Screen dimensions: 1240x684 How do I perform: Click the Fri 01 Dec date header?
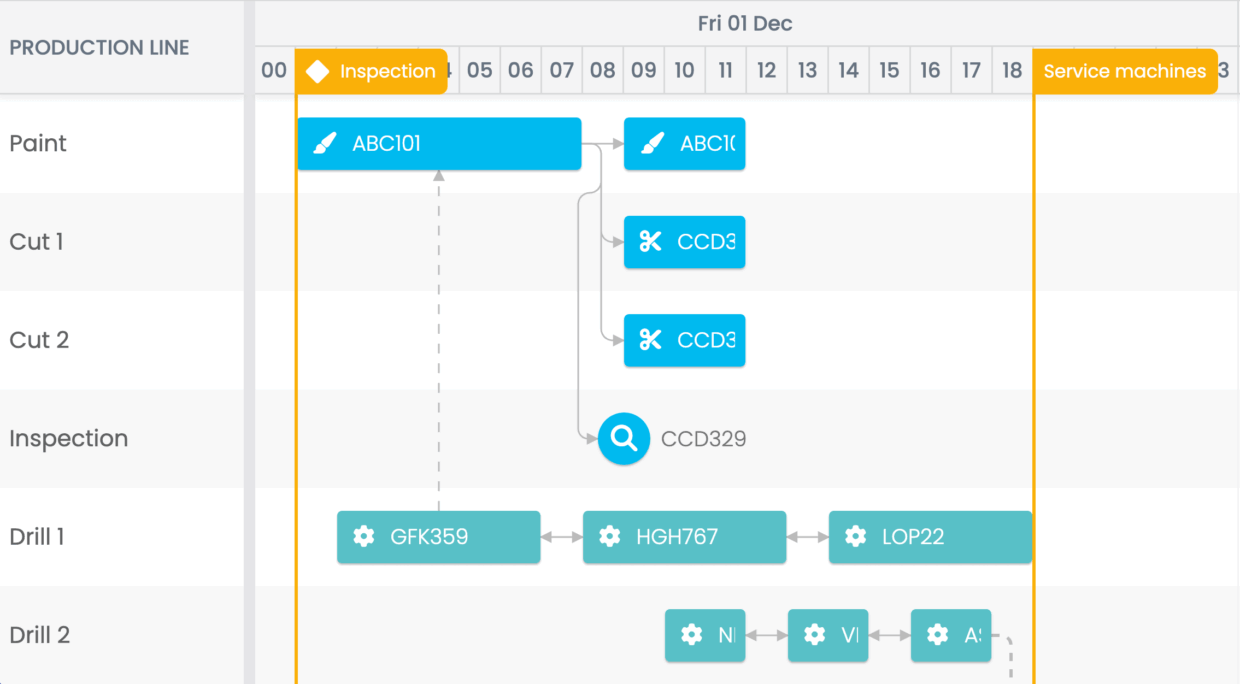[x=745, y=23]
